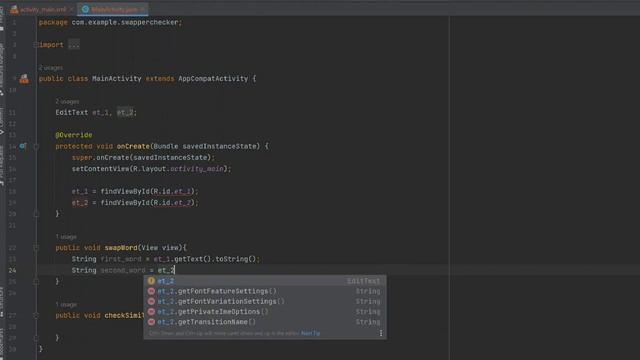Click second_word variable declaration

[123, 270]
